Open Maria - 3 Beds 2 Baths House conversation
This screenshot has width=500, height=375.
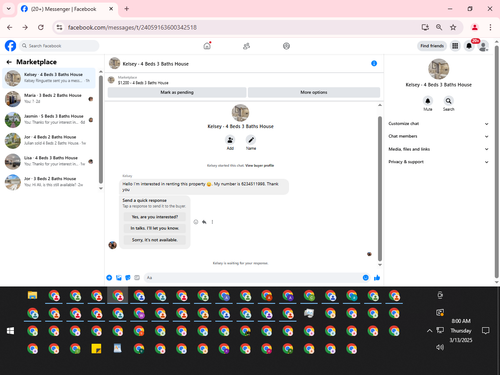(x=49, y=99)
